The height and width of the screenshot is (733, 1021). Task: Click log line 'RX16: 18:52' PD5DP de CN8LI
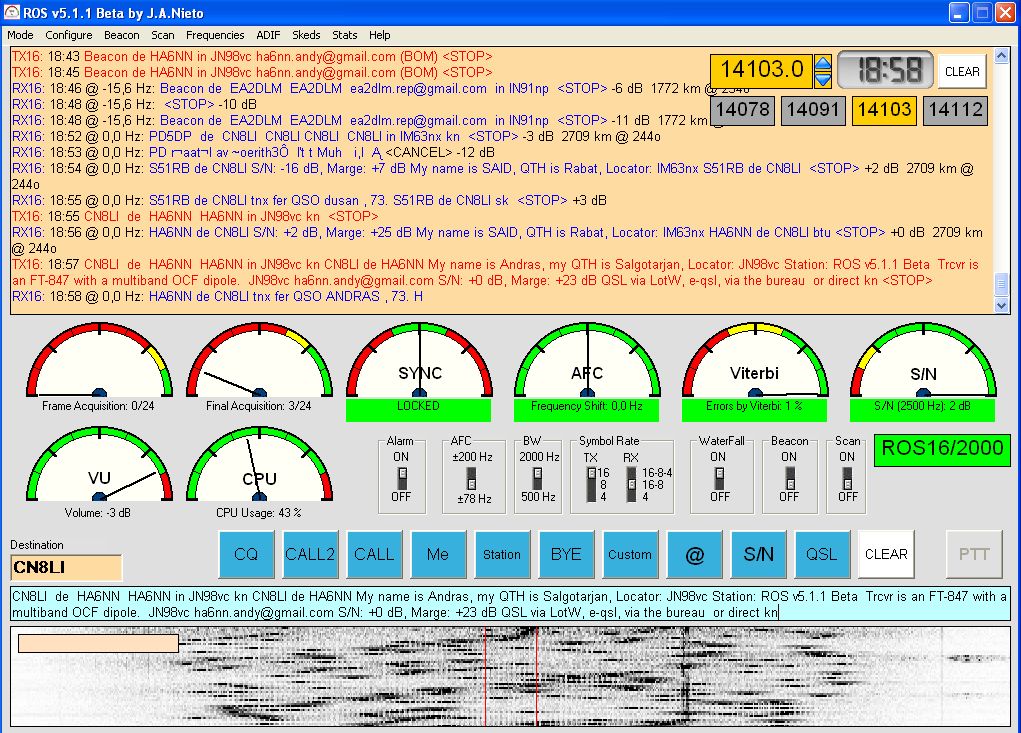click(336, 137)
